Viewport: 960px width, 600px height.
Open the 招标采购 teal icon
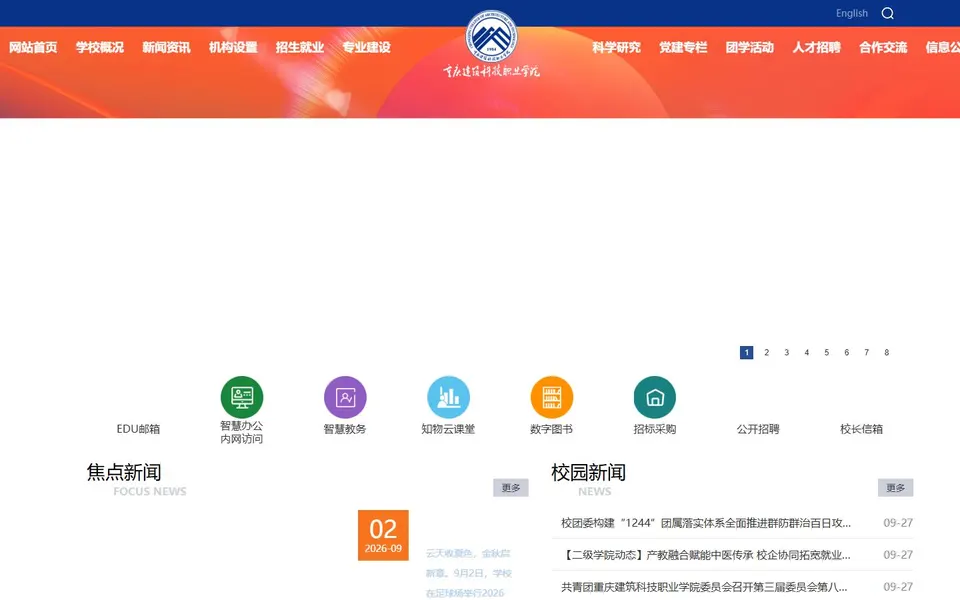pyautogui.click(x=655, y=397)
